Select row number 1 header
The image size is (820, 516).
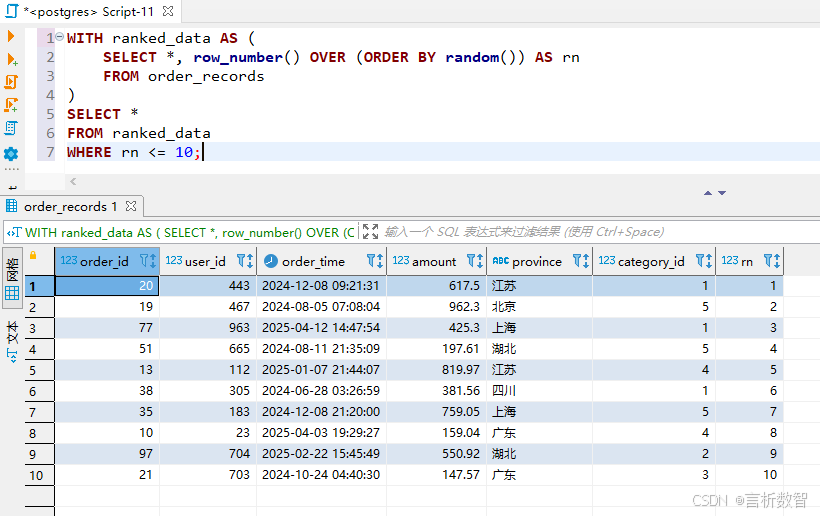[40, 286]
